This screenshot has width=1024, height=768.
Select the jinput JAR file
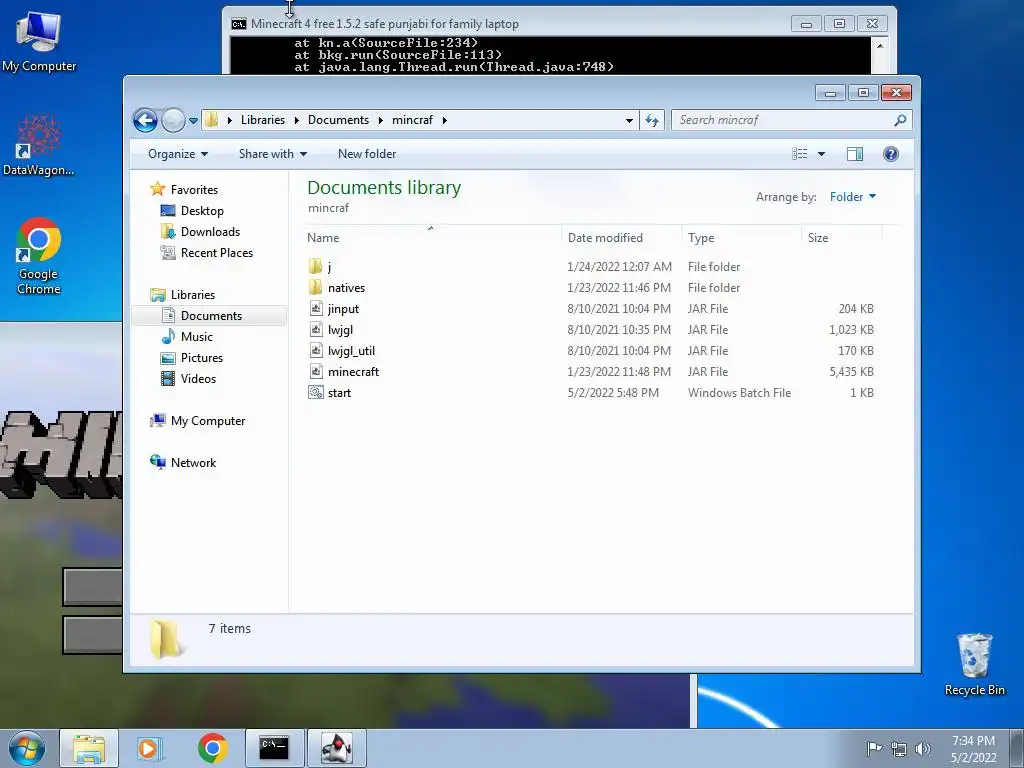(591, 309)
